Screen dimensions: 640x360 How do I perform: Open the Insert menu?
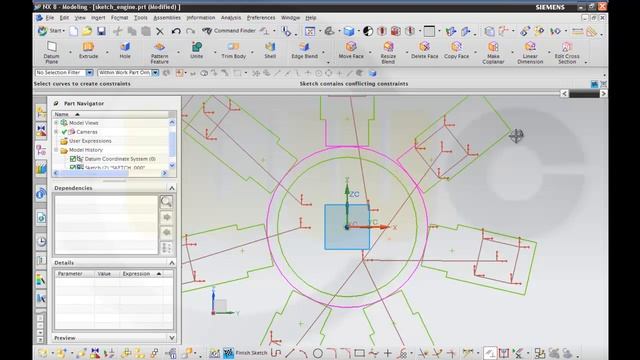[98, 18]
